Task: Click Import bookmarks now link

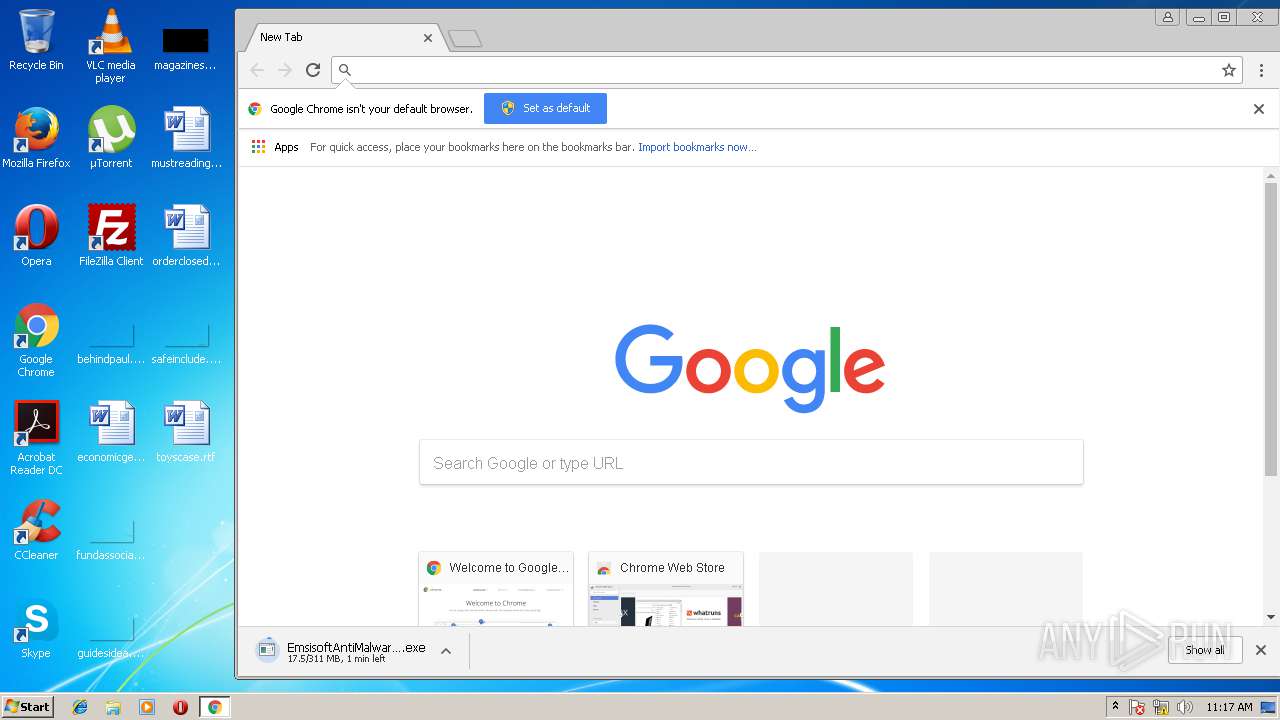Action: [697, 147]
